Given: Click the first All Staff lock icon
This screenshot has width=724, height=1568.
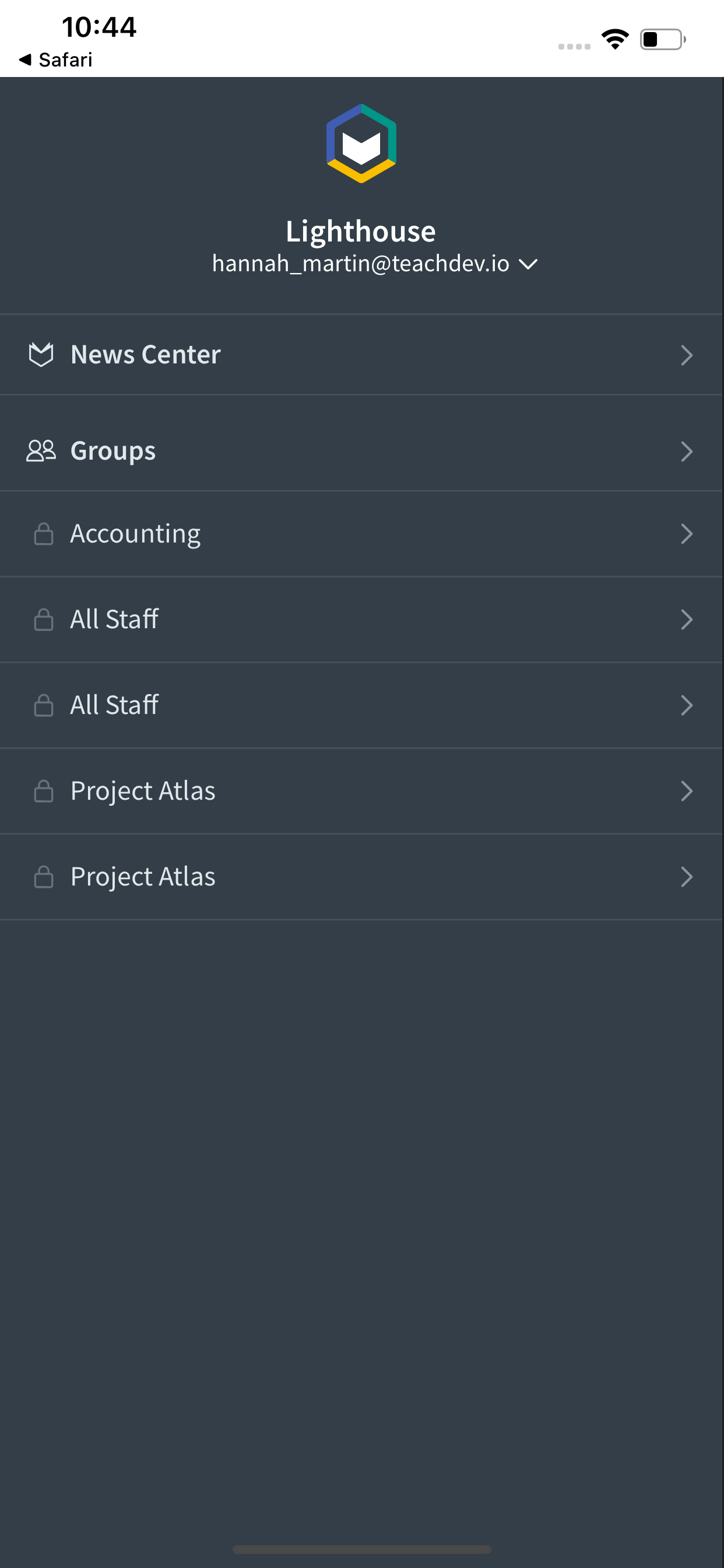Looking at the screenshot, I should coord(43,619).
